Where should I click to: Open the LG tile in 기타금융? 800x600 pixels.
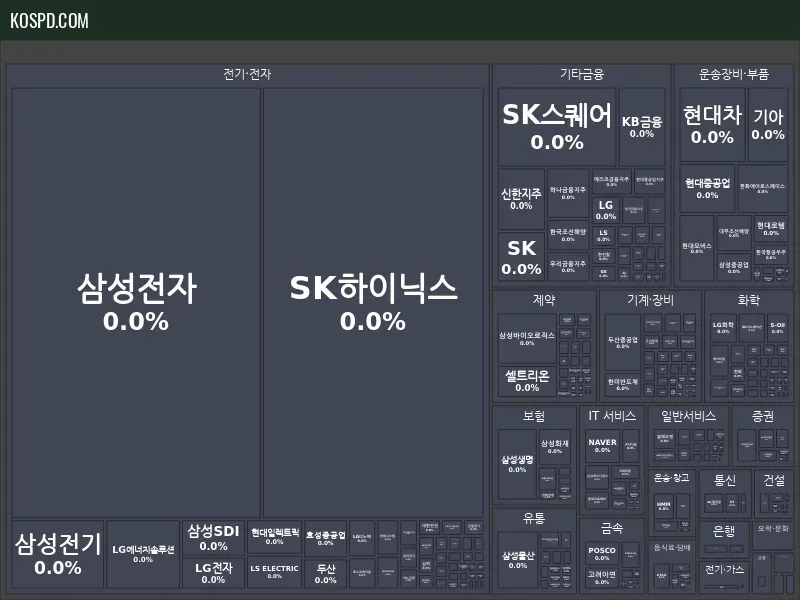(606, 210)
